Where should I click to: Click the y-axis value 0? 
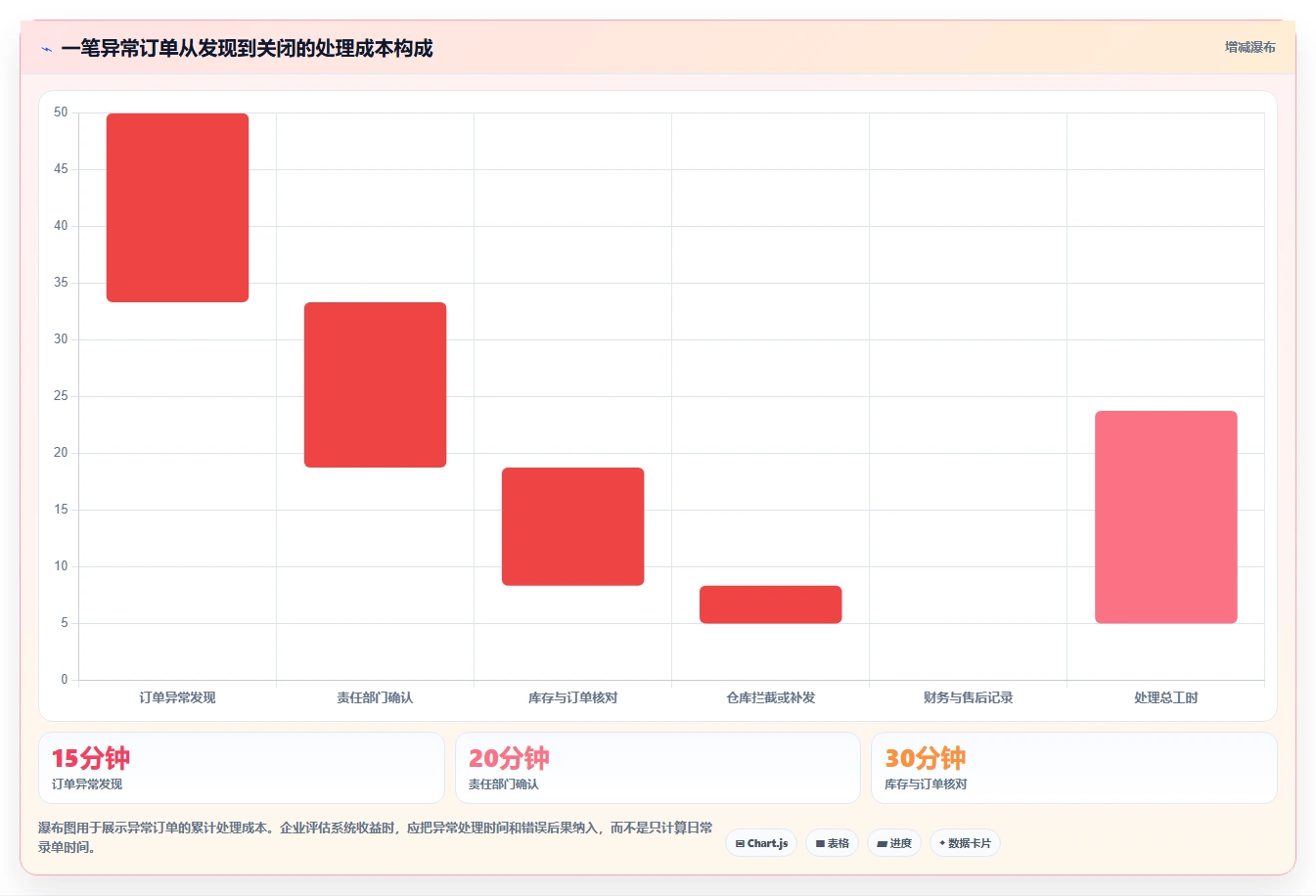65,680
